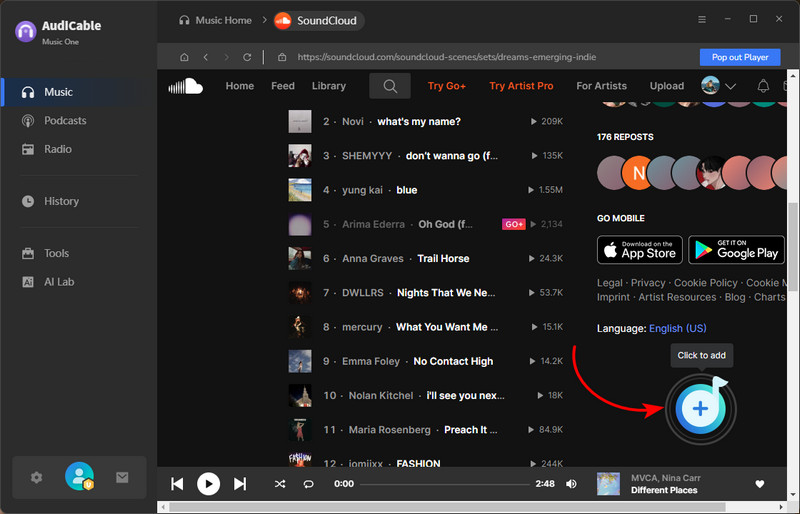Play track 2 Novi what's my name?
This screenshot has height=514, width=800.
coord(426,121)
